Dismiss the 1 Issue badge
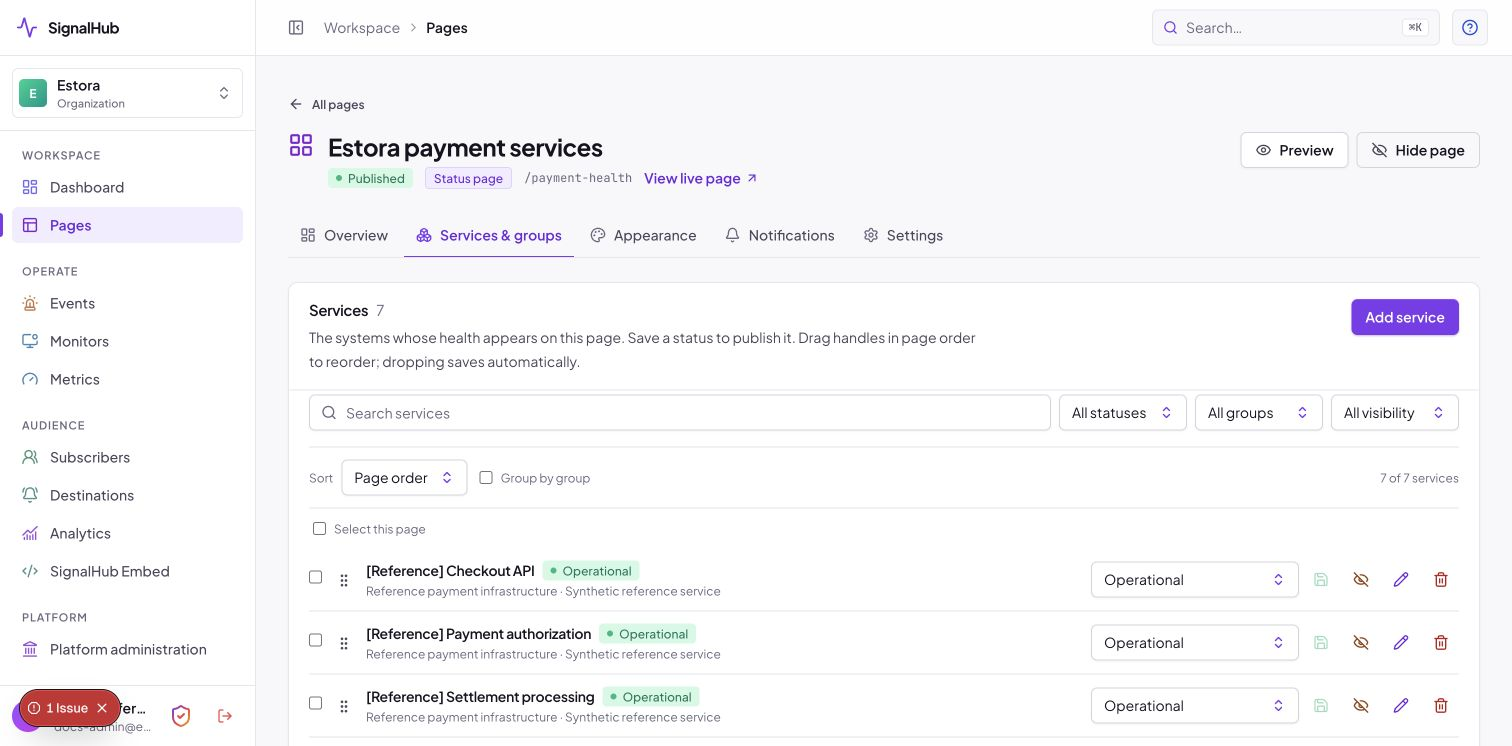The height and width of the screenshot is (746, 1512). (x=102, y=708)
